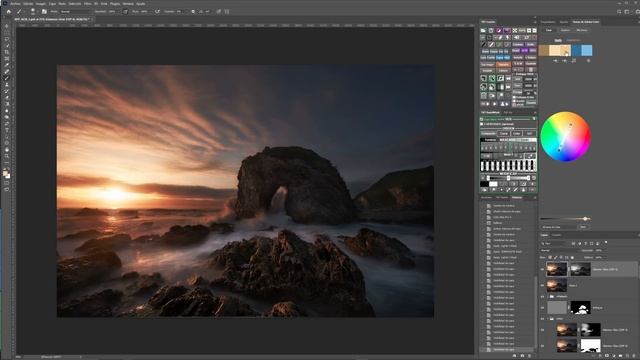Toggle visibility of the second layer group

pyautogui.click(x=542, y=319)
